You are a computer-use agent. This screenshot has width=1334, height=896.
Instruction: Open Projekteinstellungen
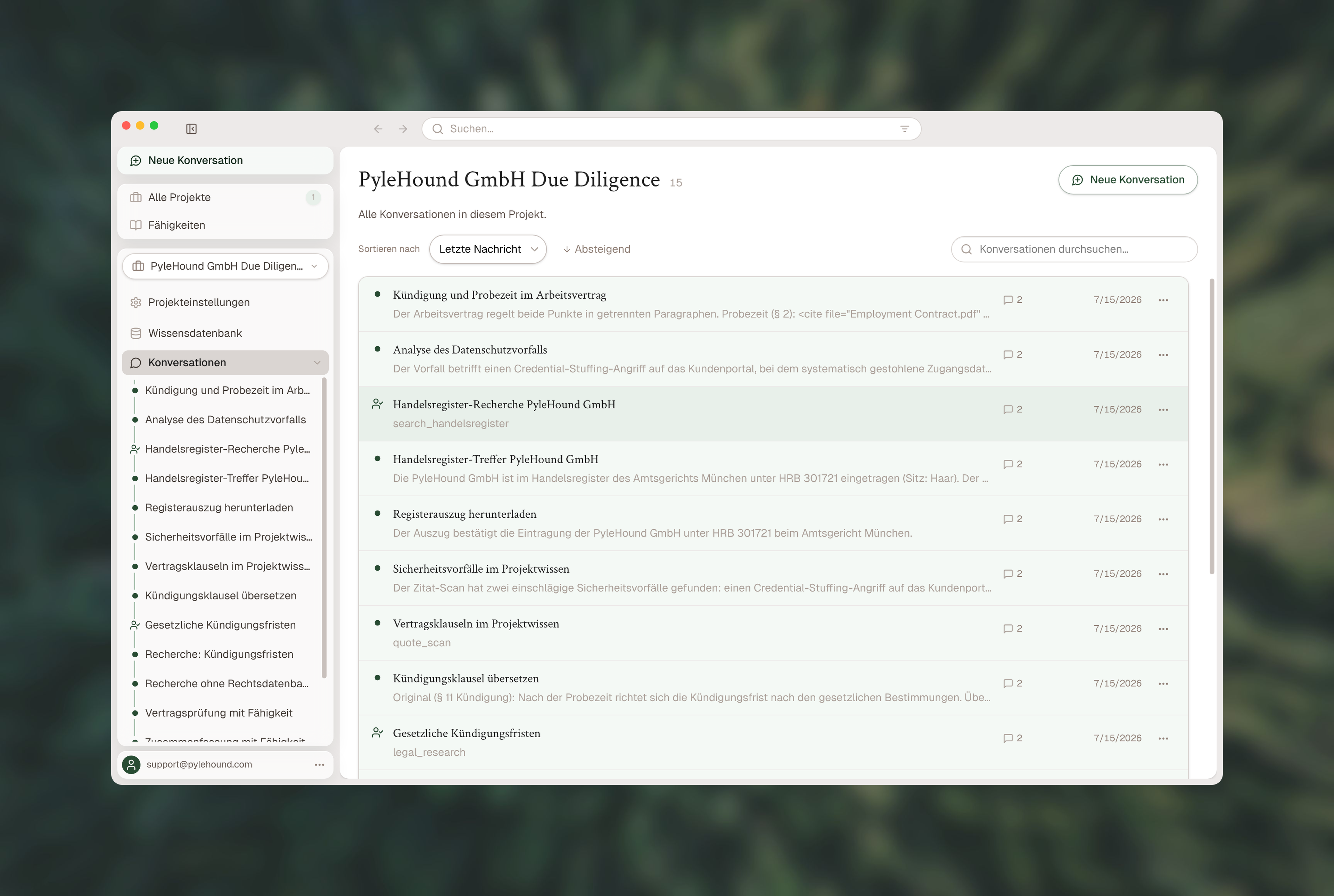225,302
